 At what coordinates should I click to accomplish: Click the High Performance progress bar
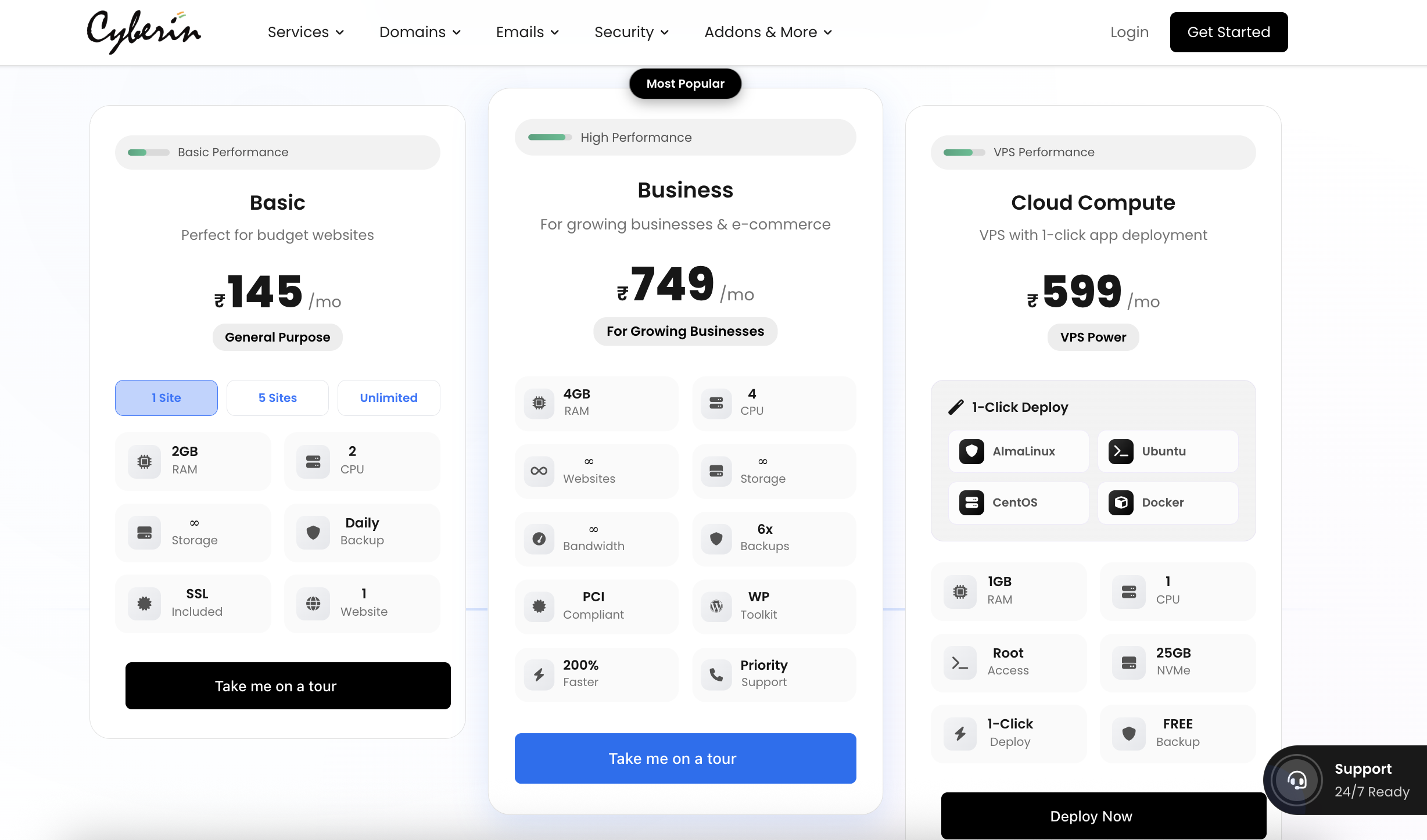[x=549, y=138]
